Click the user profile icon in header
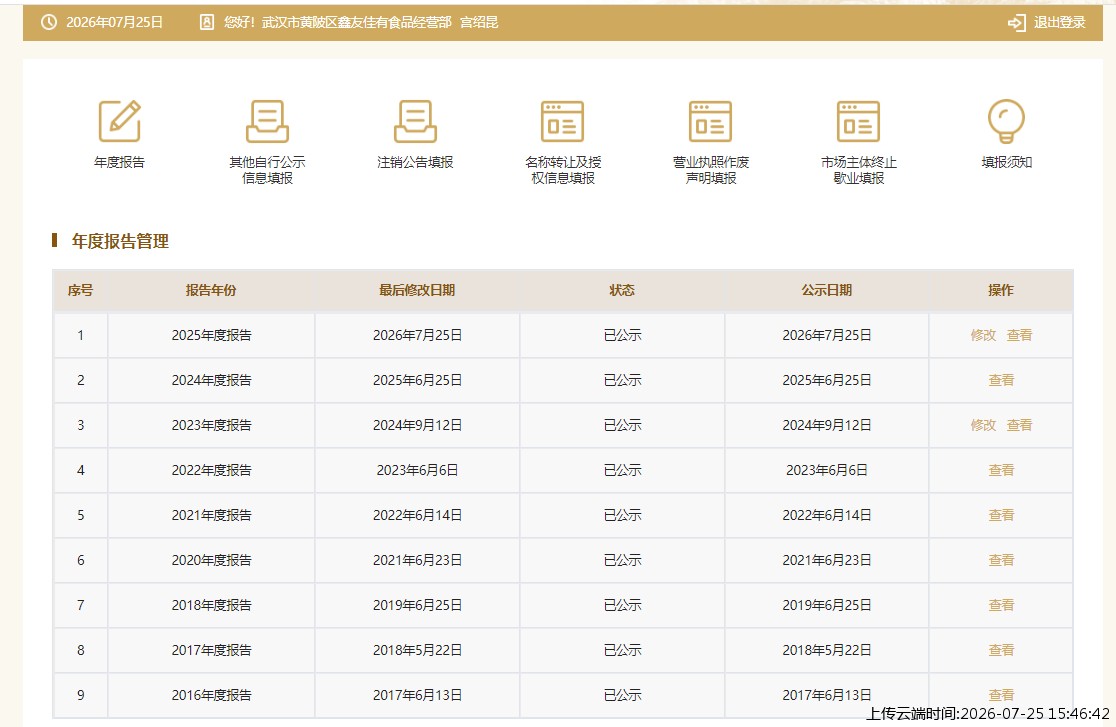The width and height of the screenshot is (1116, 727). click(206, 22)
